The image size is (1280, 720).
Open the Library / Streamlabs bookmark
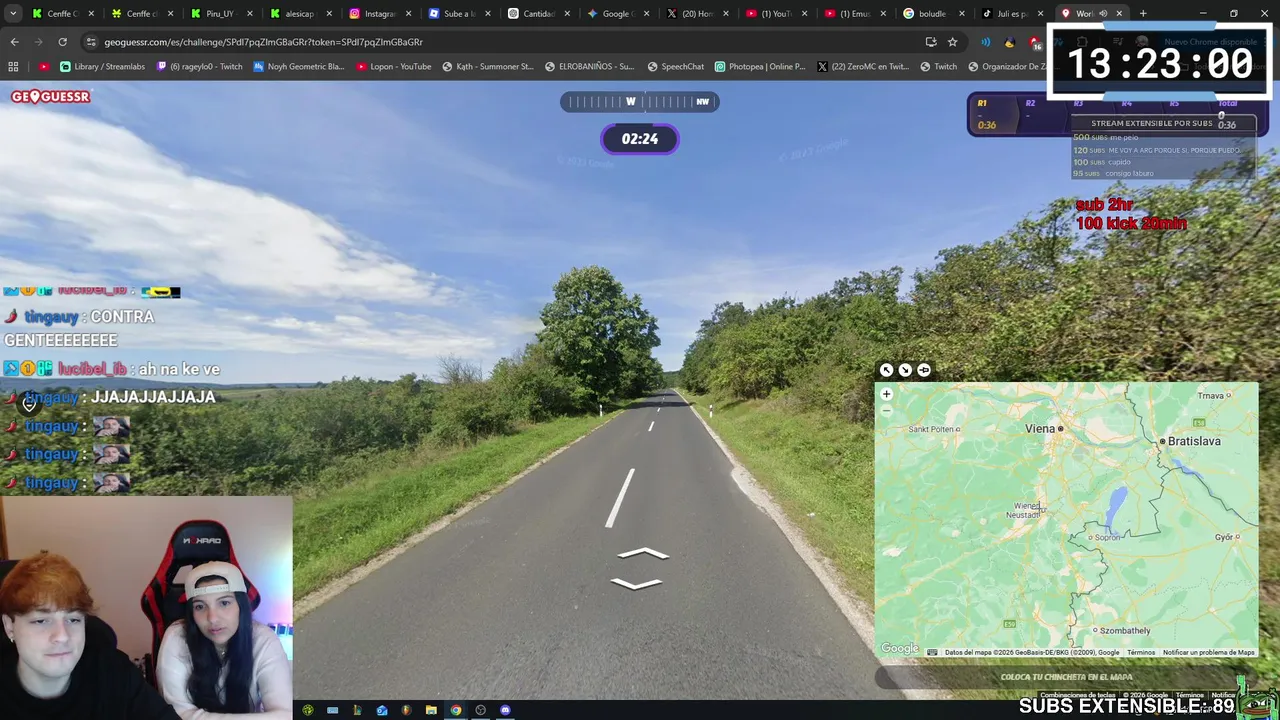coord(102,67)
